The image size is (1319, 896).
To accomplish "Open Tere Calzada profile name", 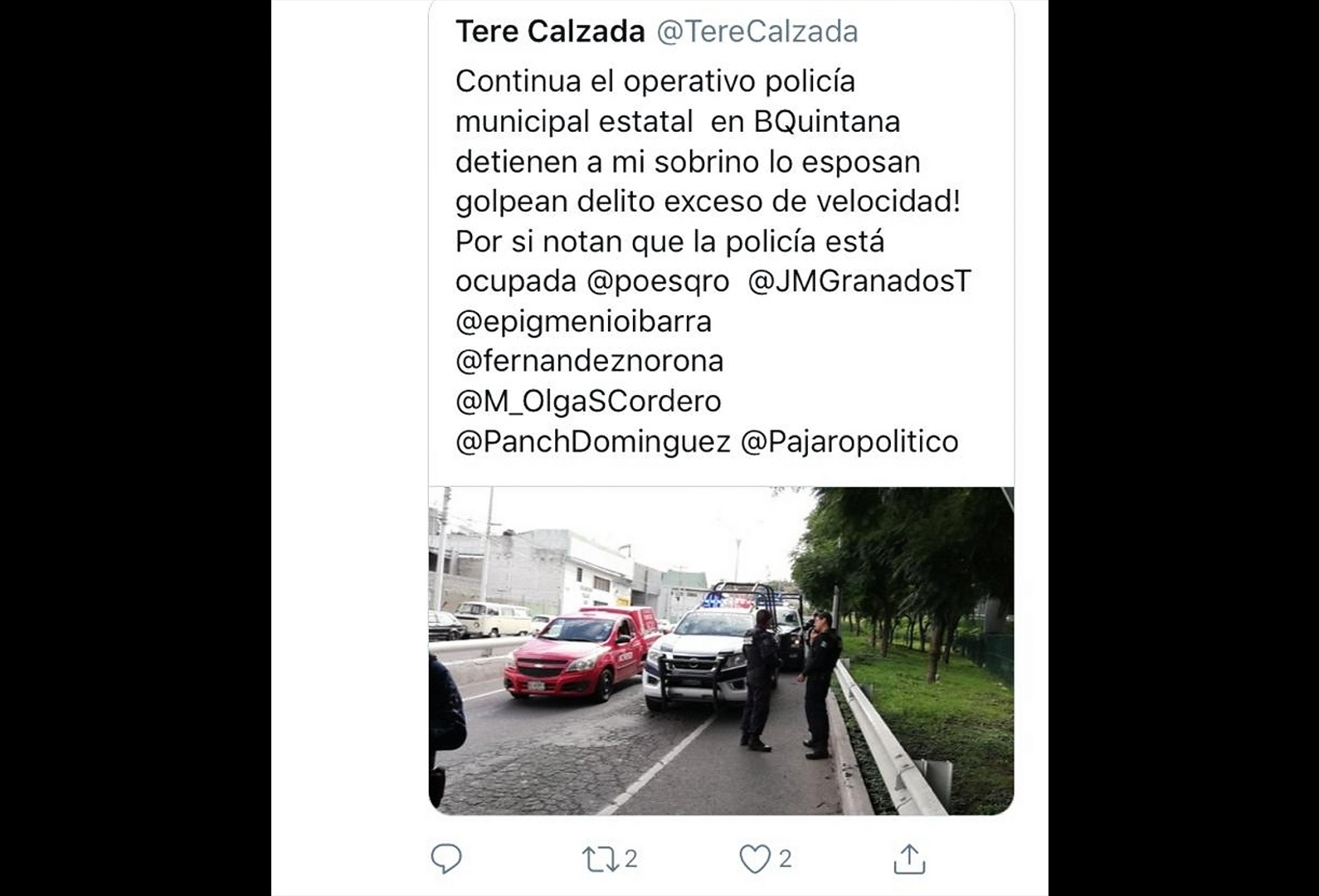I will tap(550, 32).
